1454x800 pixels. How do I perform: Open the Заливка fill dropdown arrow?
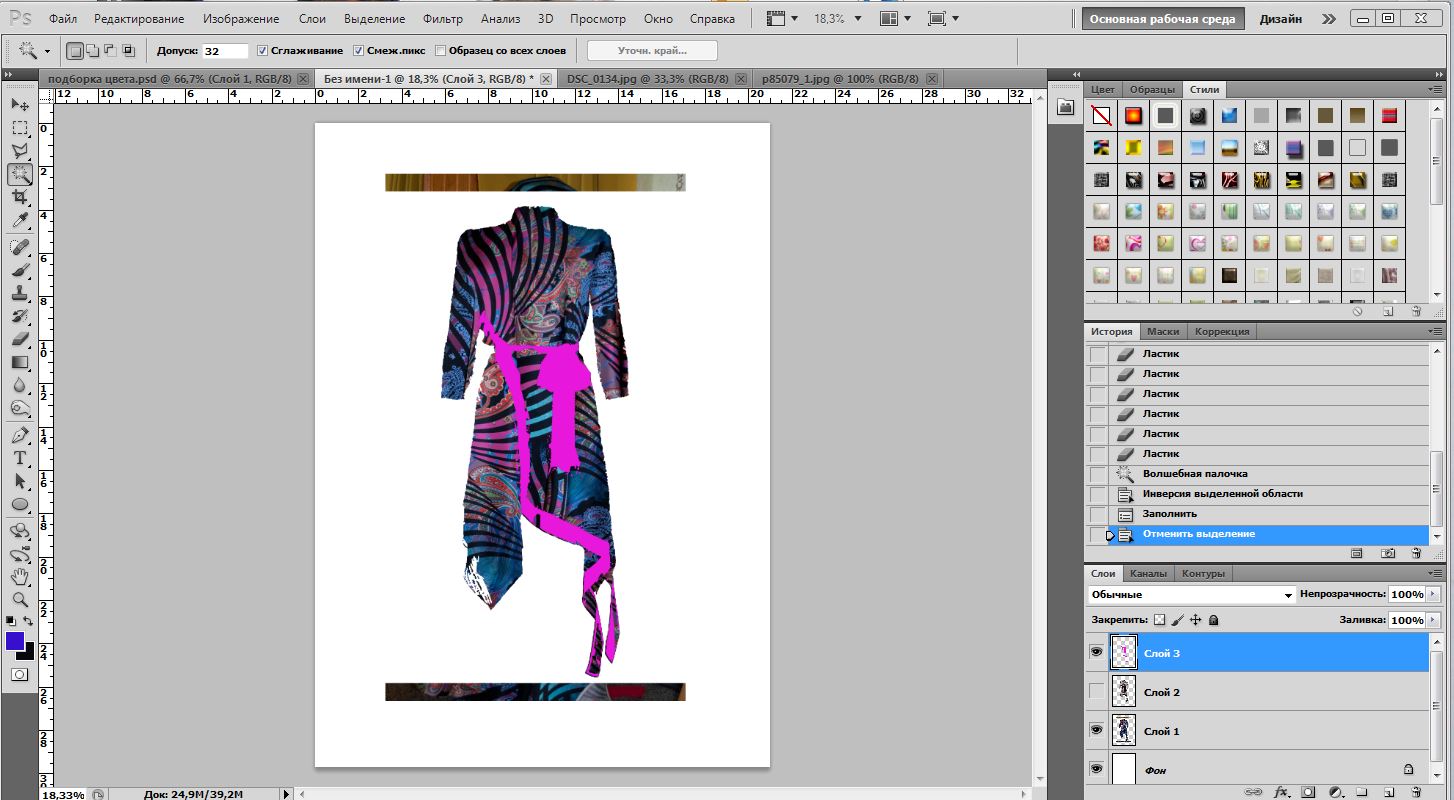(1435, 620)
